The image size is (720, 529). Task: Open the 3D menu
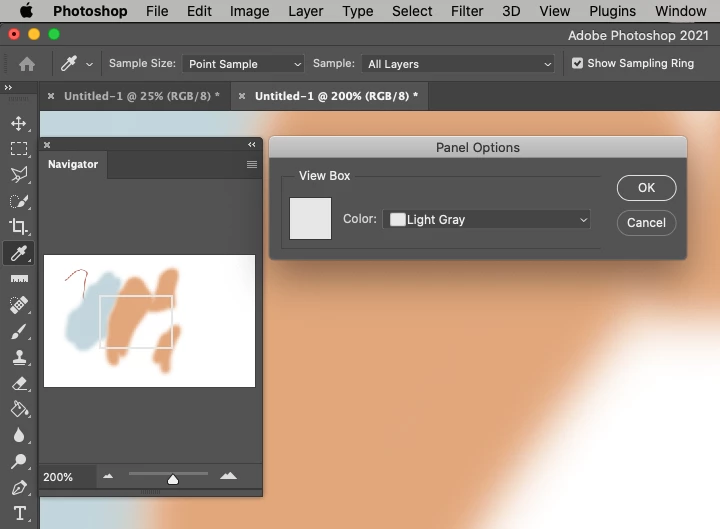pyautogui.click(x=511, y=11)
